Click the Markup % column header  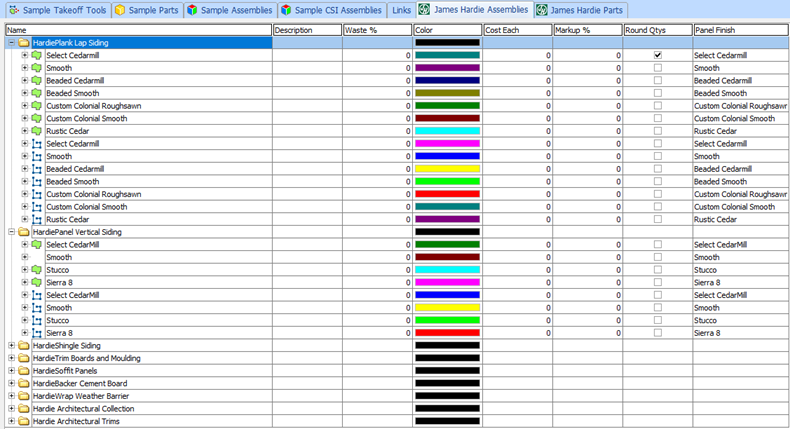click(x=587, y=30)
